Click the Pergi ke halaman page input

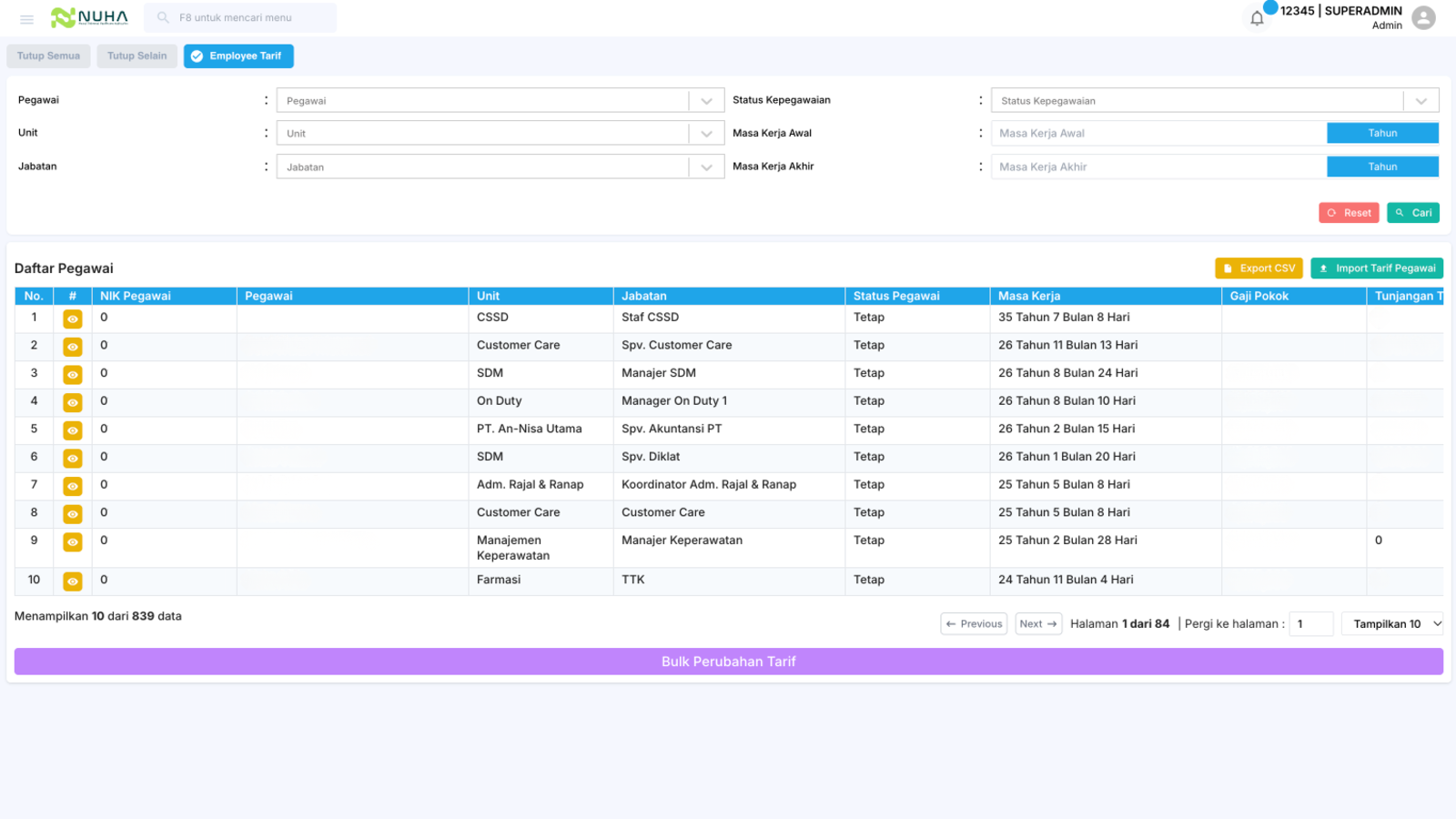click(x=1311, y=623)
